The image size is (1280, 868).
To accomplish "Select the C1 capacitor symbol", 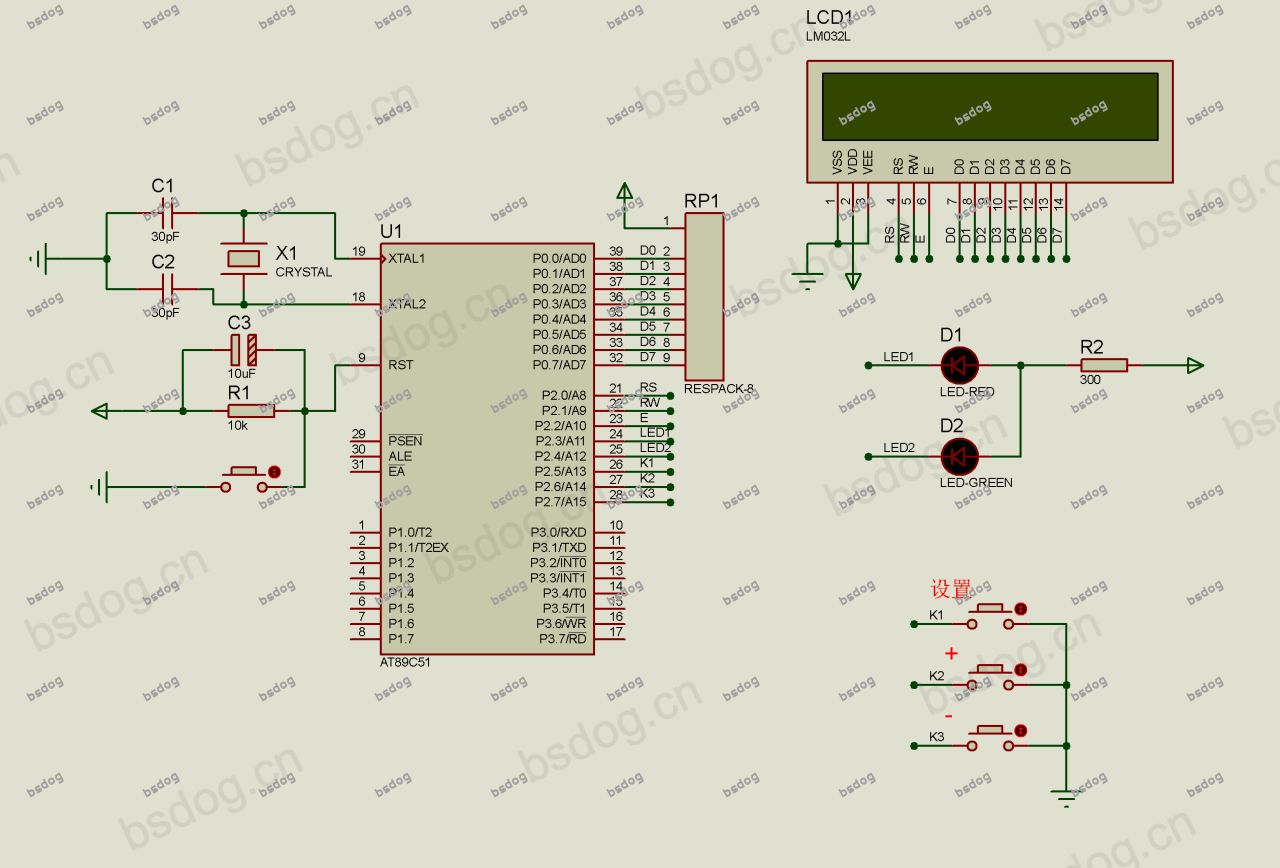I will (166, 213).
